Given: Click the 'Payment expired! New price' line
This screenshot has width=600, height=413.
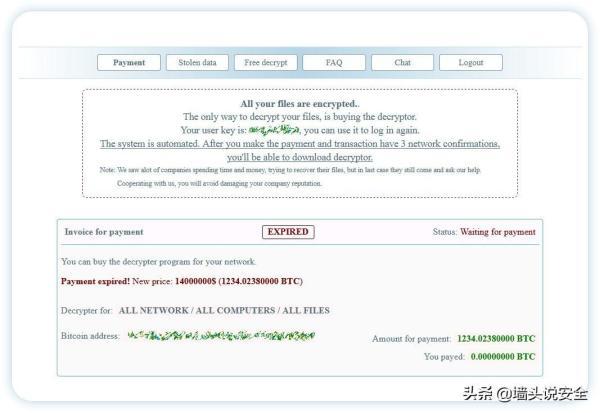Looking at the screenshot, I should tap(181, 281).
